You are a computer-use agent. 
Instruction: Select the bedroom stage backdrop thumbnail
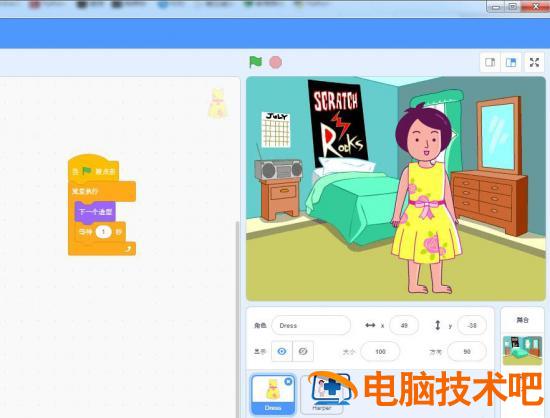pos(522,350)
